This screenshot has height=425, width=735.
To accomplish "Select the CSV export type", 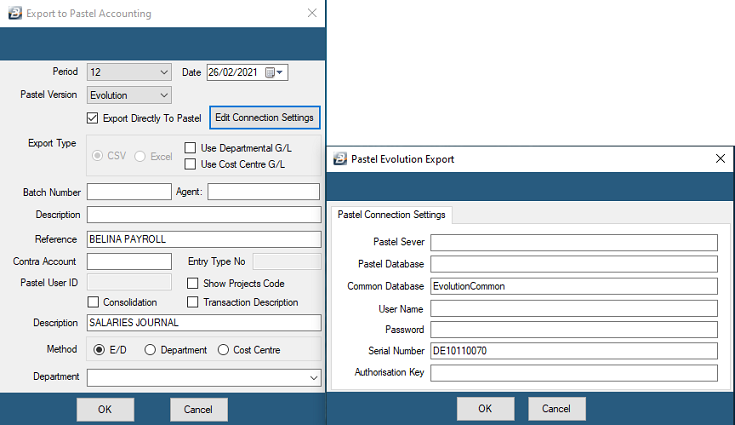I will [98, 156].
